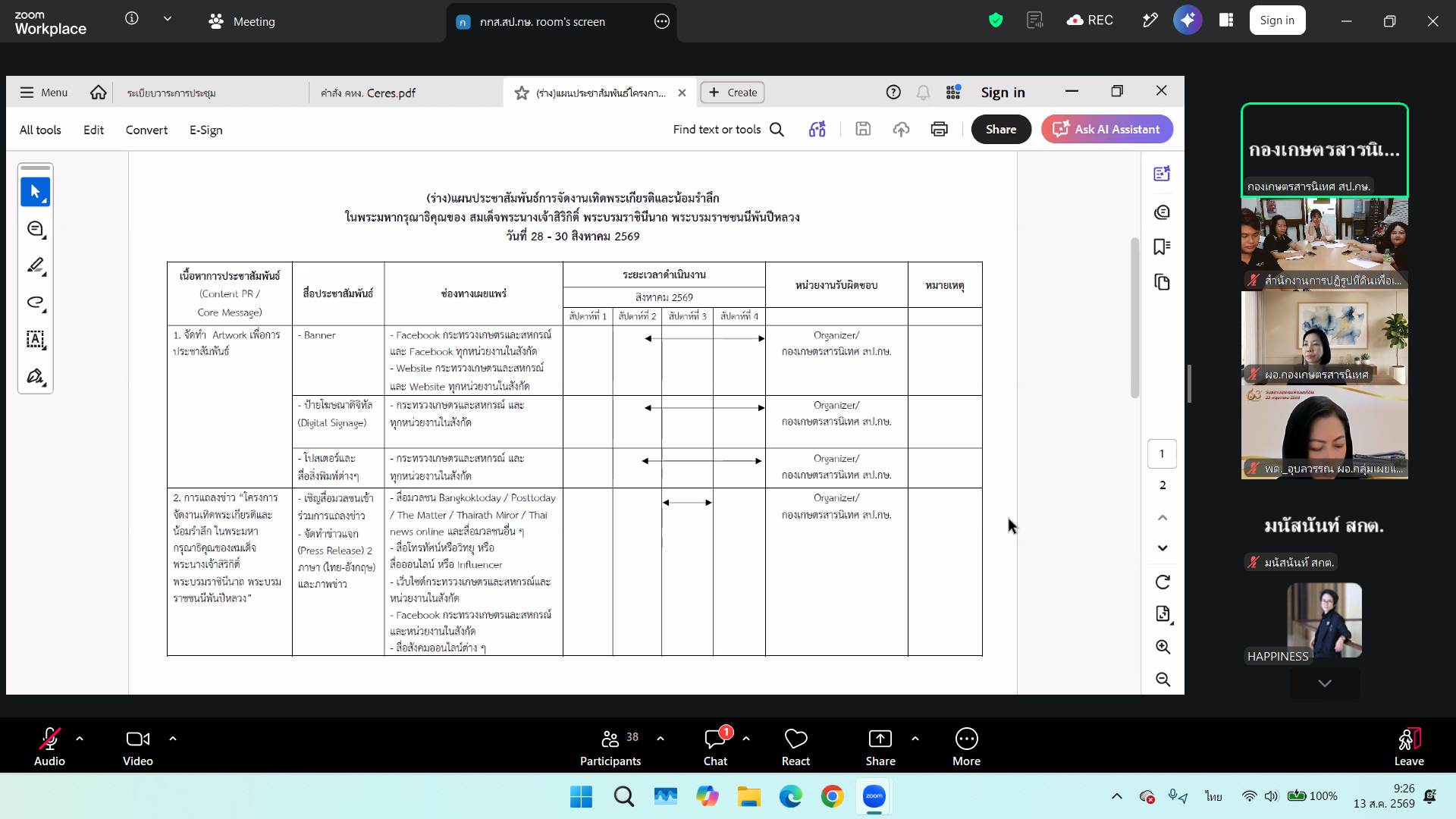Screen dimensions: 1456x819
Task: Open Acrobat help question icon
Action: click(x=893, y=93)
